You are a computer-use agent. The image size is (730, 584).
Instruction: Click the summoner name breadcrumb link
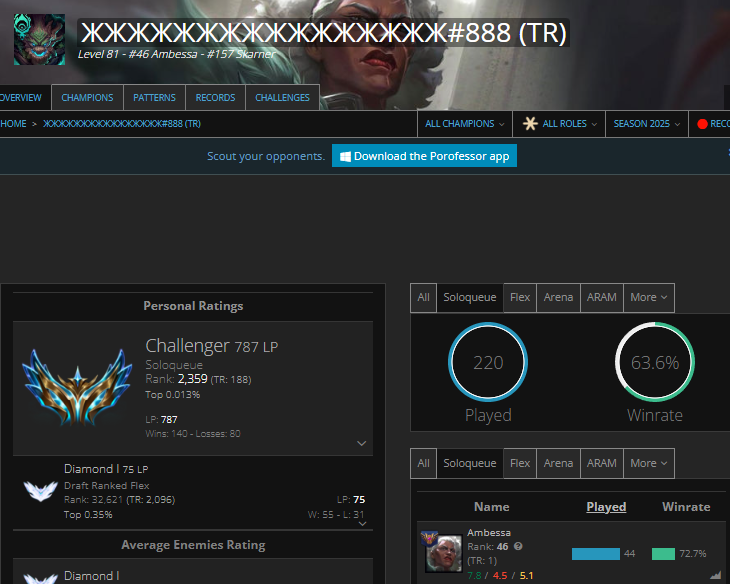pos(122,124)
